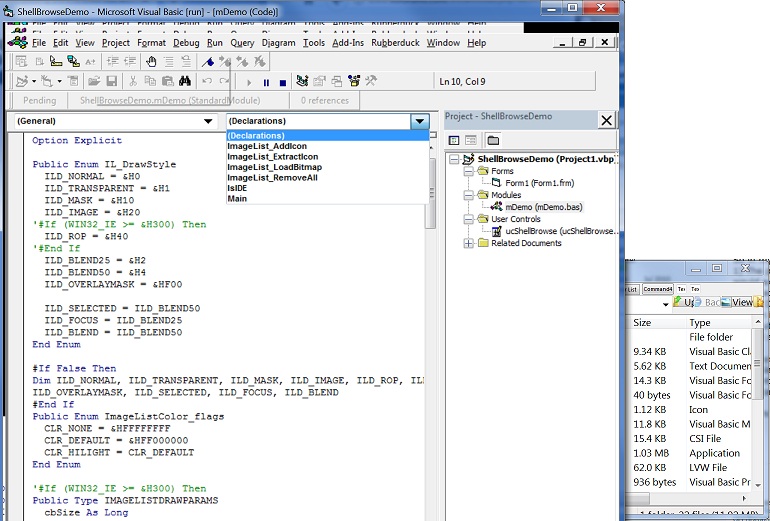Viewport: 770px width, 521px height.
Task: Click the Paste clipboard icon
Action: pos(167,82)
